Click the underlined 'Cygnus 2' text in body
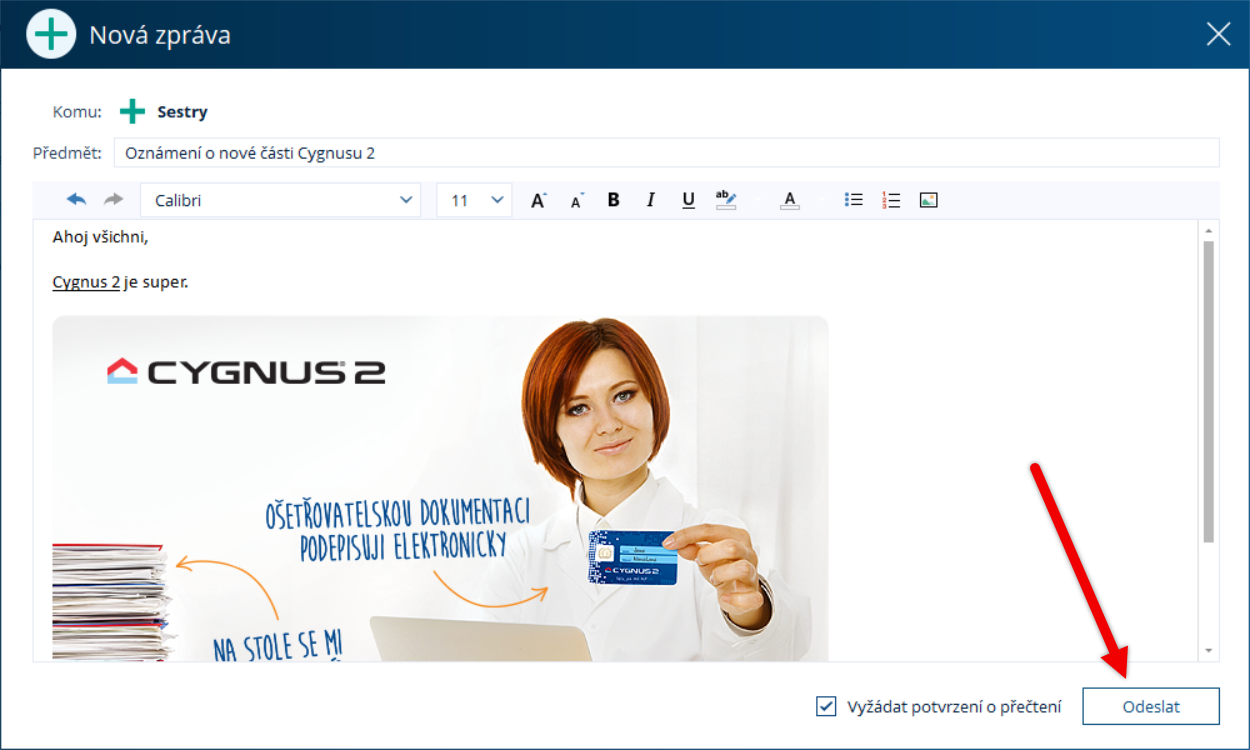Screen dimensions: 1250x750 (86, 282)
